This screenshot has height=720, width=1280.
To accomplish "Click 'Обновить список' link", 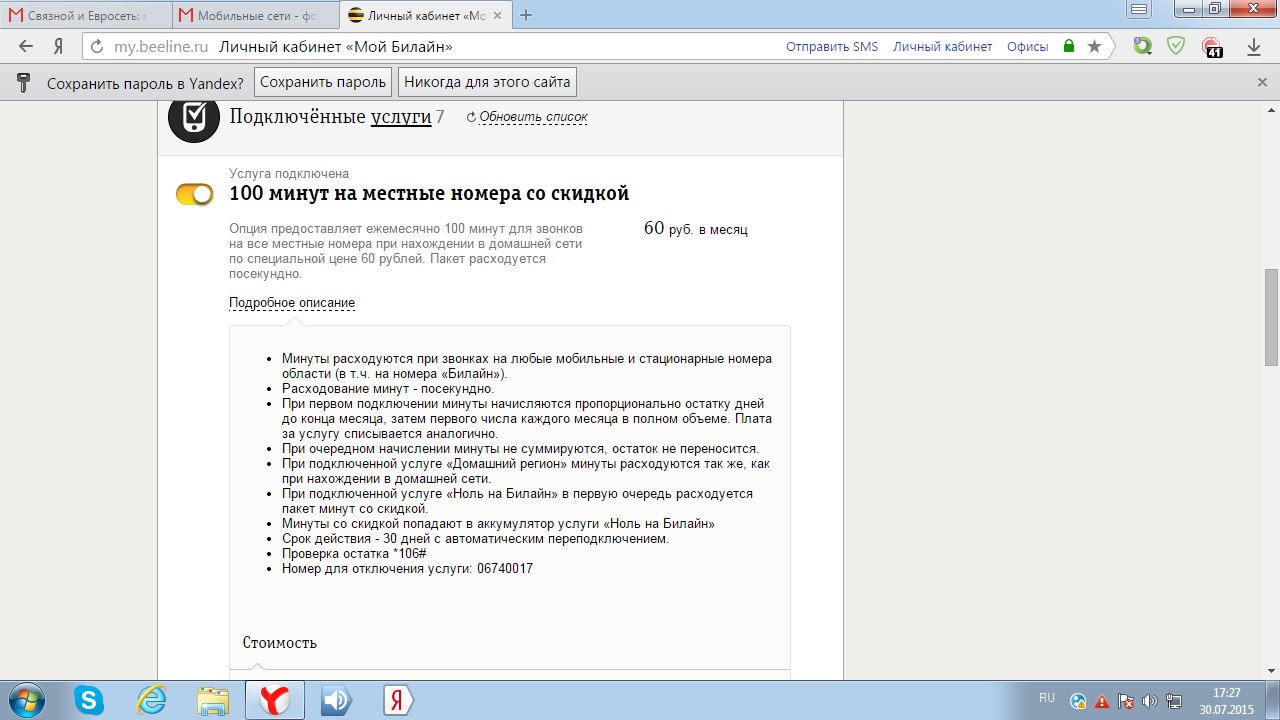I will [534, 117].
